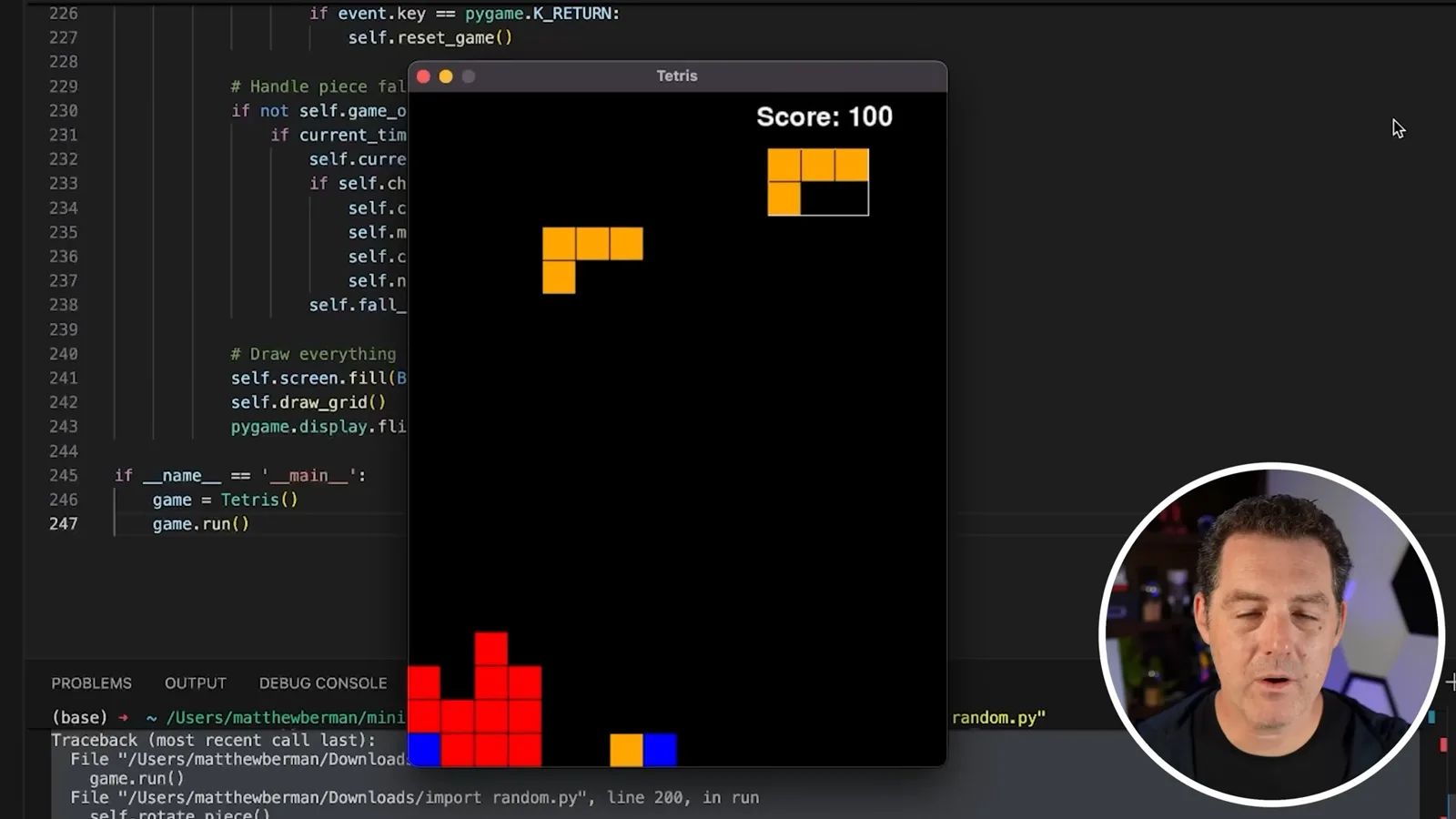This screenshot has width=1456, height=819.
Task: Click line number 239 in the gutter
Action: click(x=64, y=329)
